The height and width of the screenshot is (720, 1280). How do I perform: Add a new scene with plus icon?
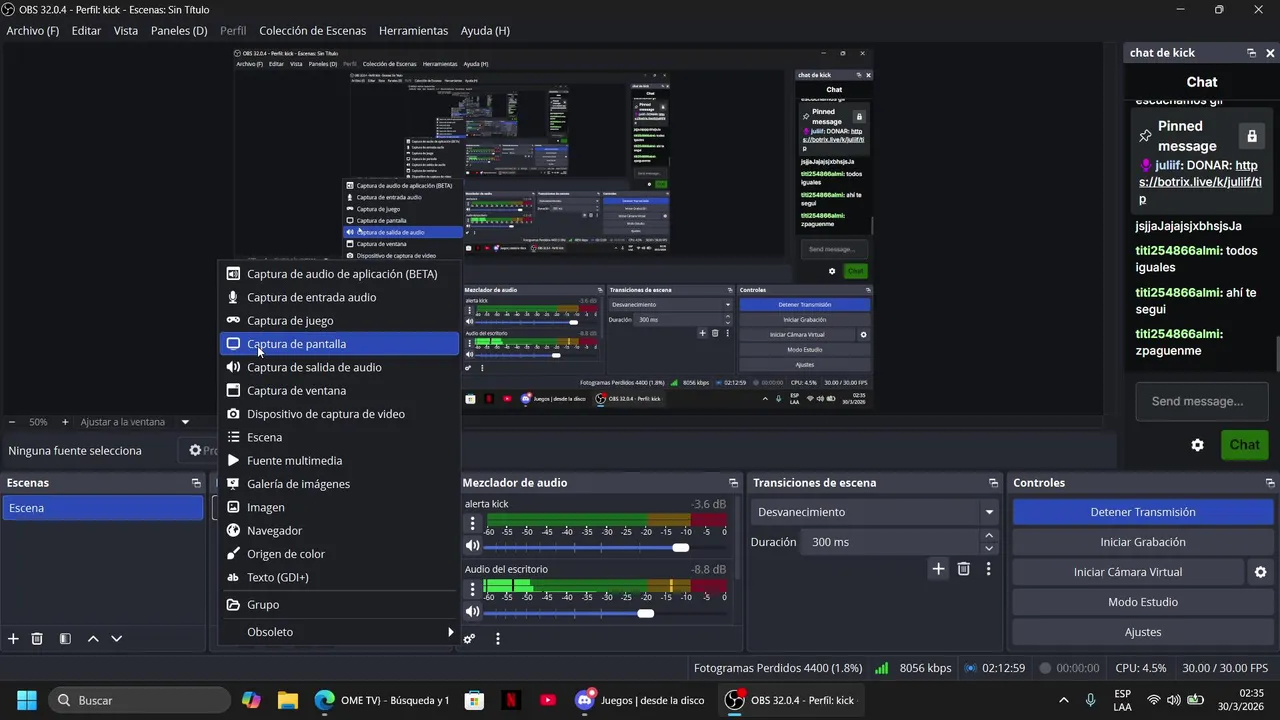tap(13, 638)
